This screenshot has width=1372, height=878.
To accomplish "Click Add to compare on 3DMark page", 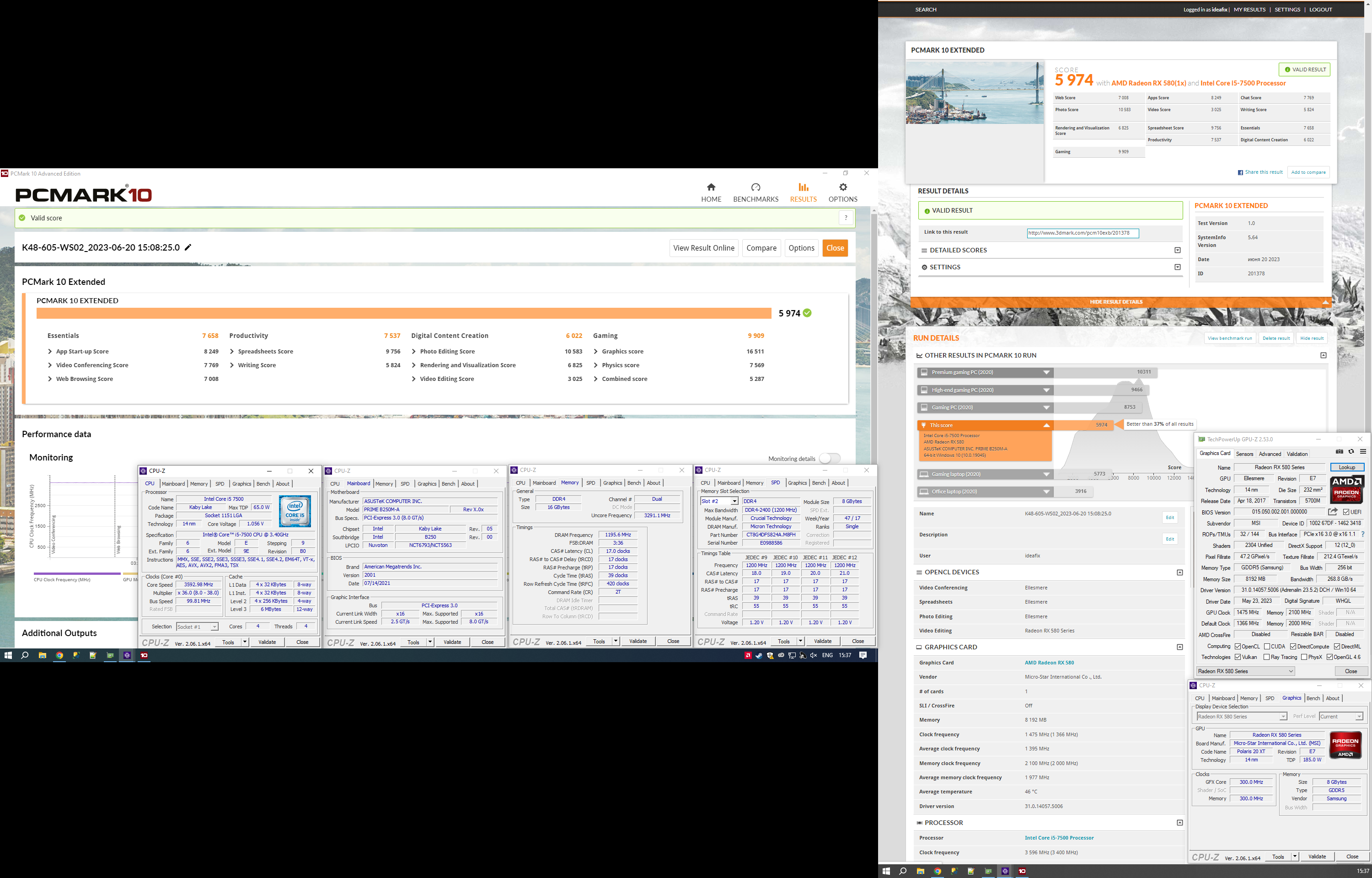I will 1308,172.
